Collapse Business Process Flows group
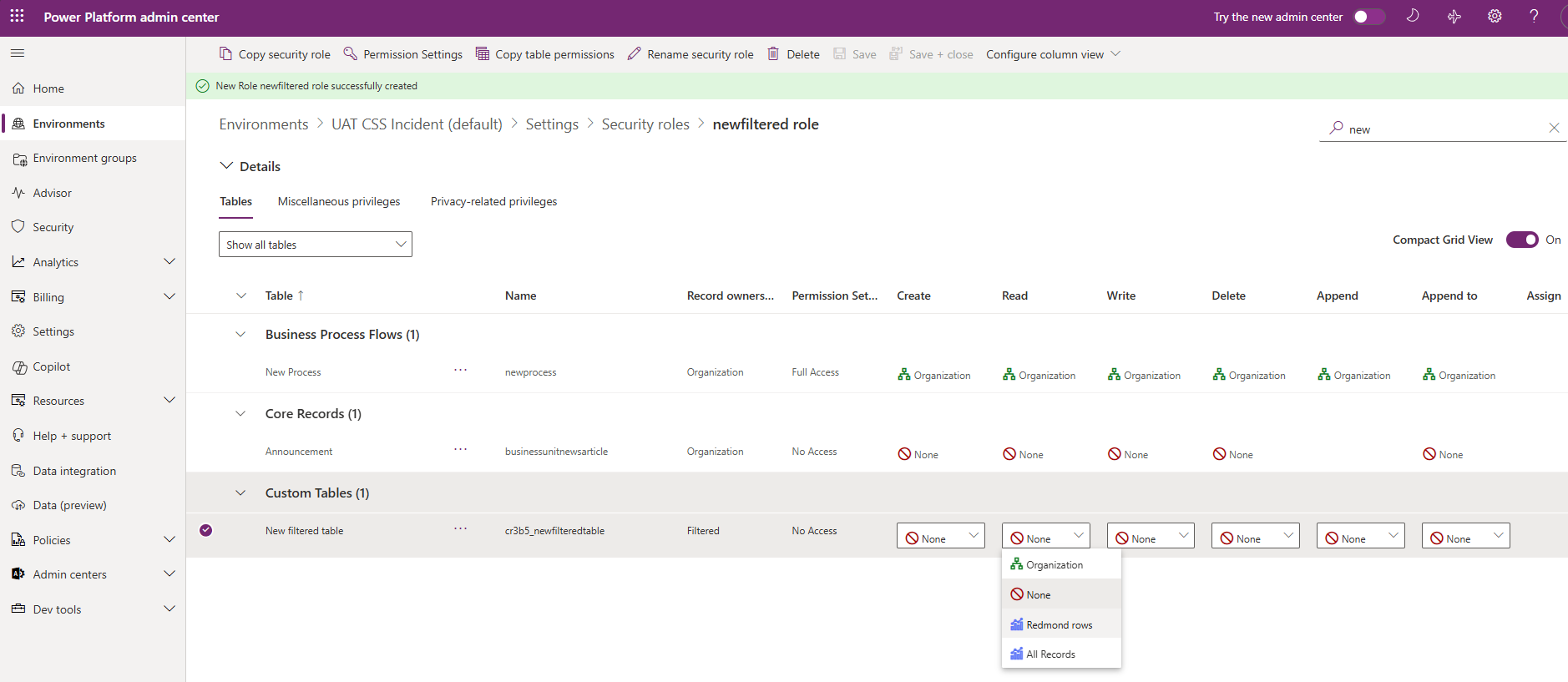 click(240, 334)
